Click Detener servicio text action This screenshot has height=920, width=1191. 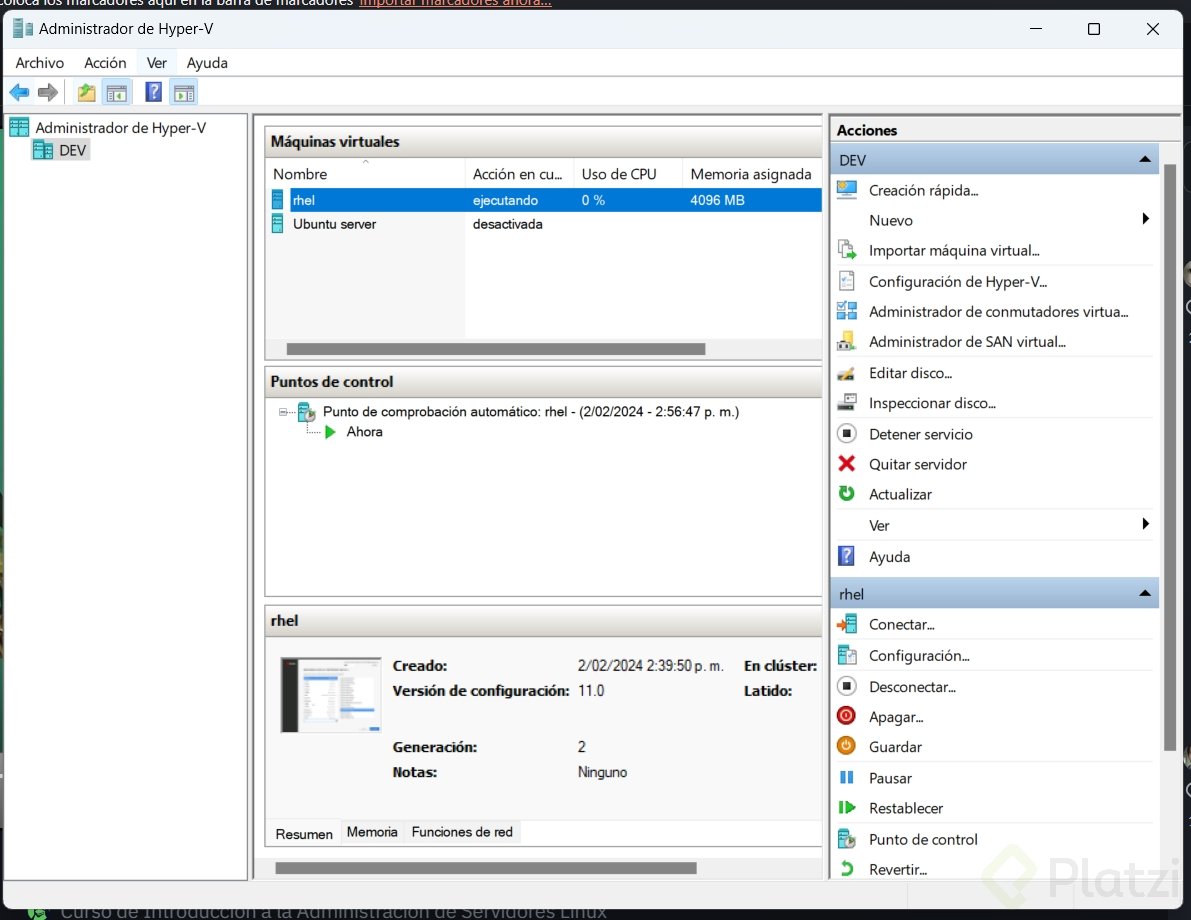pyautogui.click(x=921, y=434)
